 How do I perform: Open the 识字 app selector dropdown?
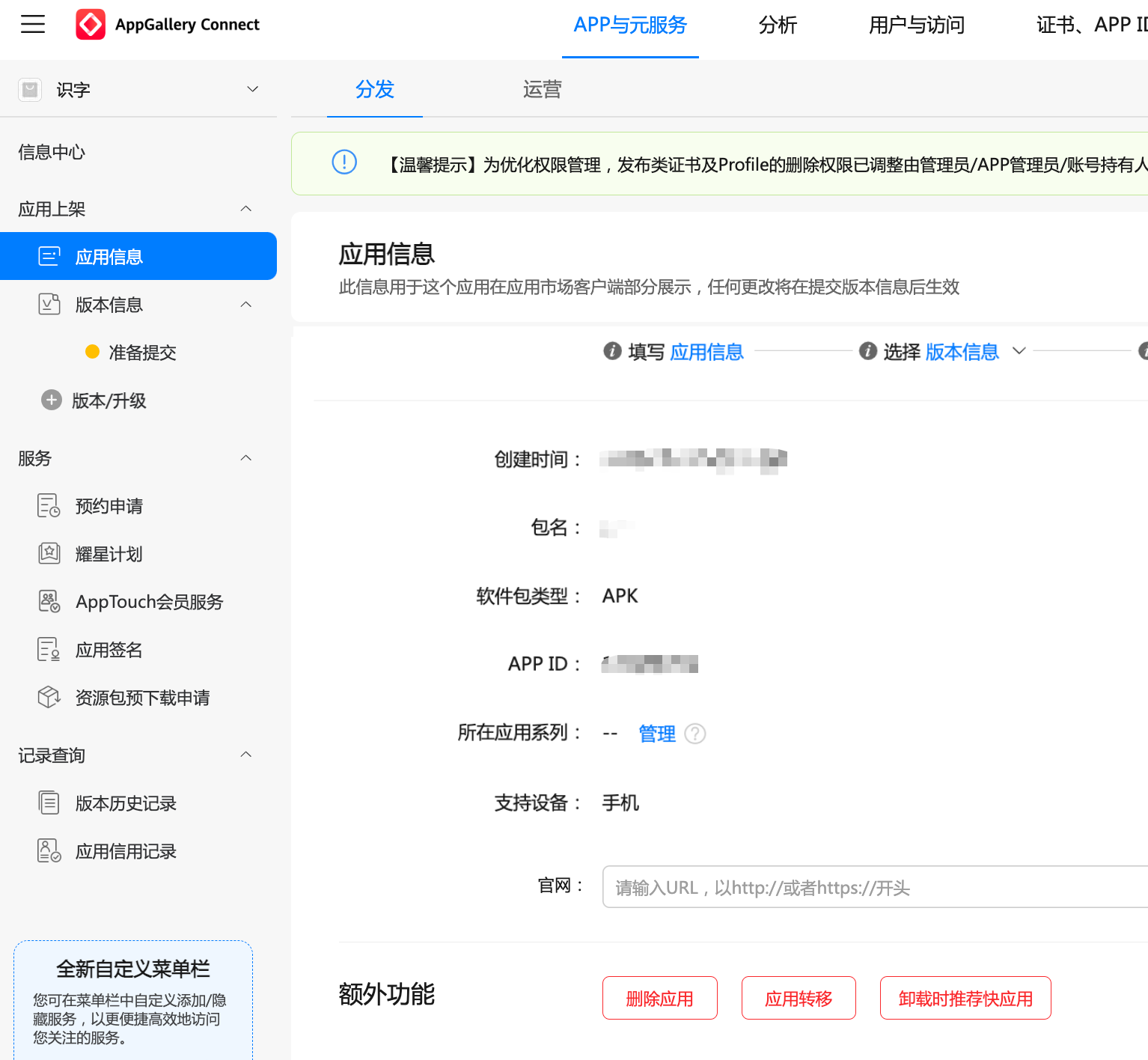point(253,89)
